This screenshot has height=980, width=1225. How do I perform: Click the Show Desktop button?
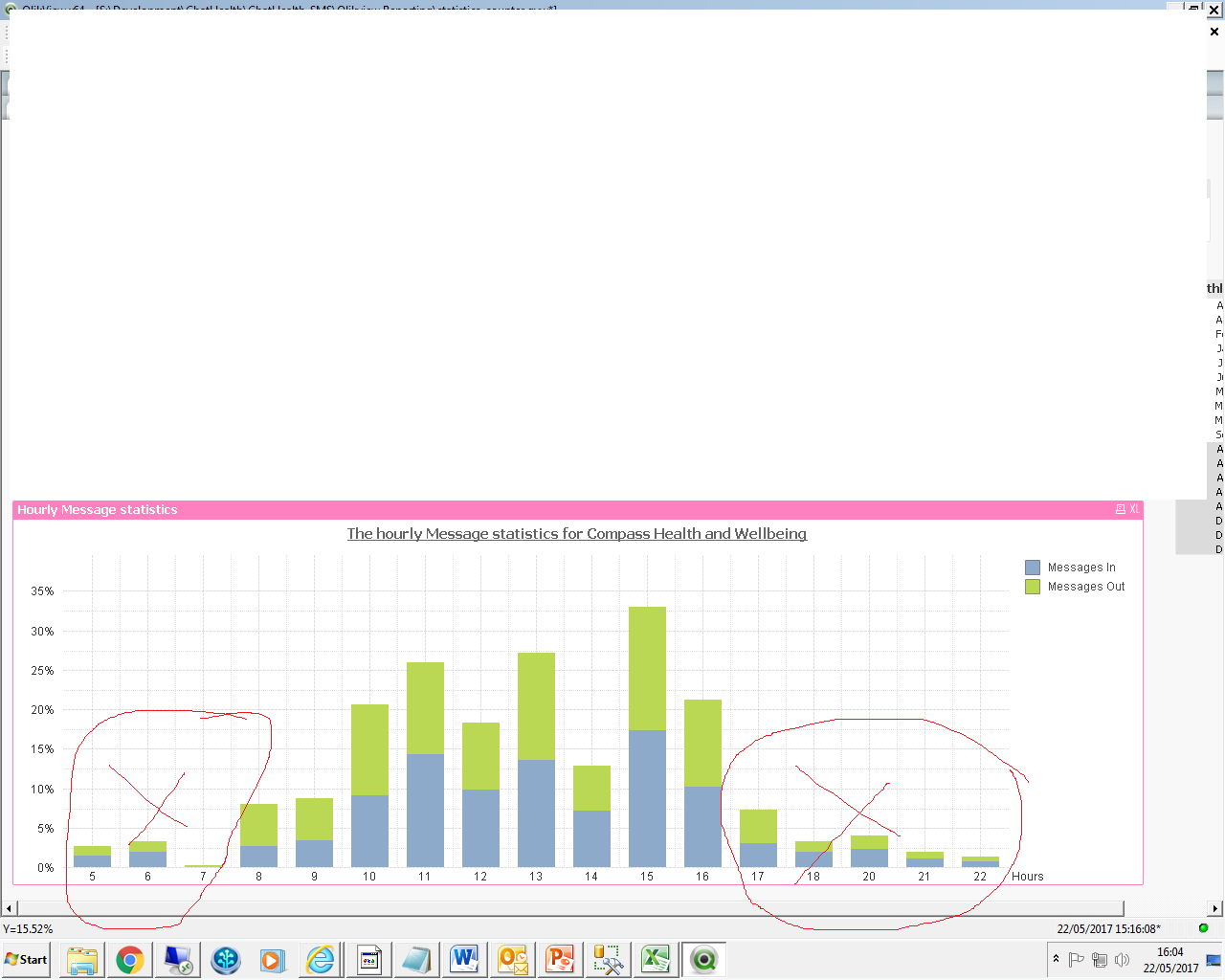click(1214, 960)
